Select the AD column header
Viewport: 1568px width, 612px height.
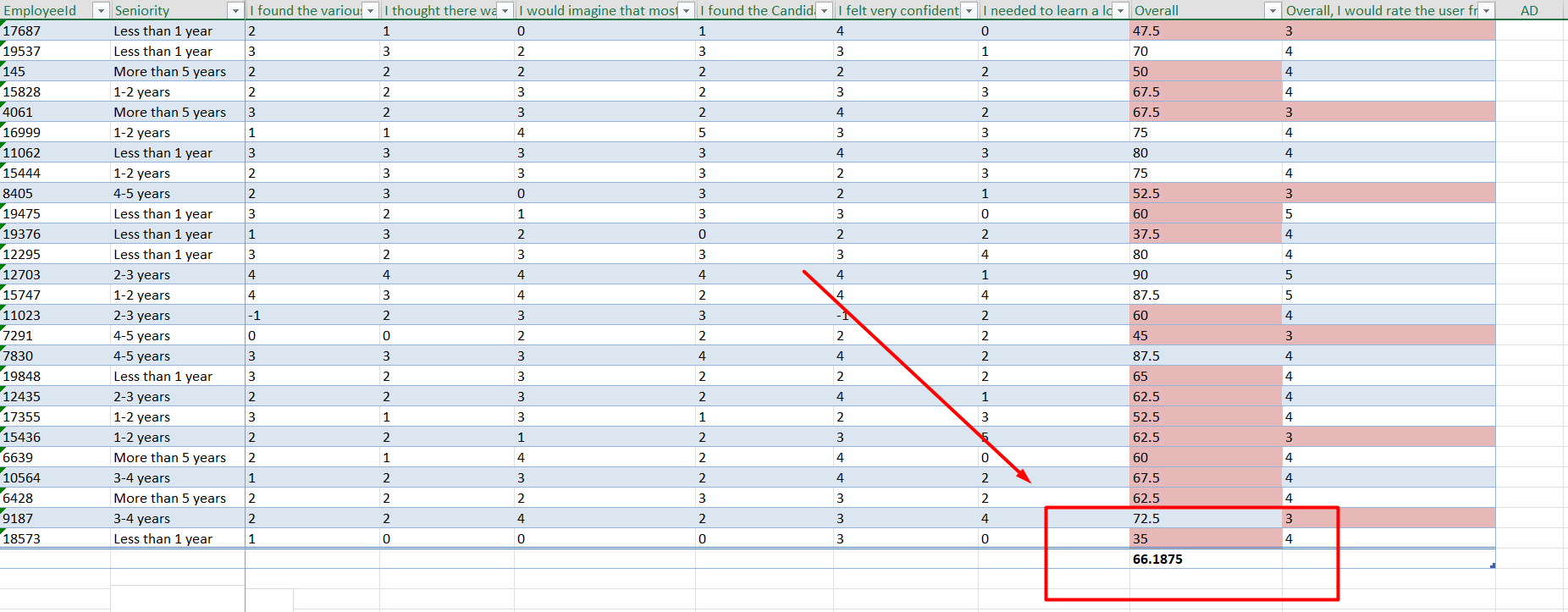(1528, 11)
